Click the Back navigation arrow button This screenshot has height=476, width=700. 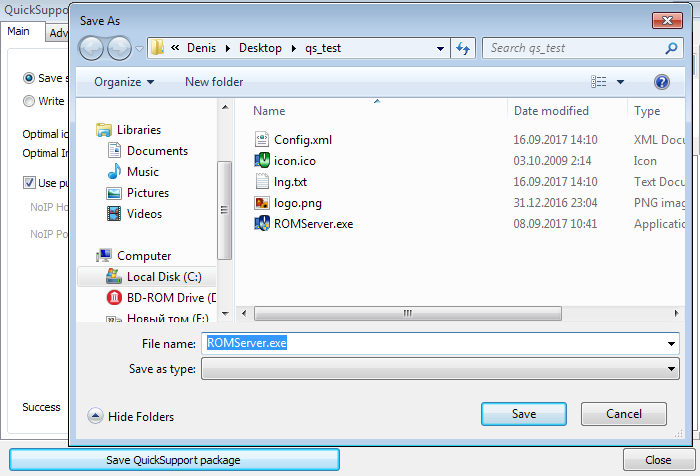(x=92, y=48)
